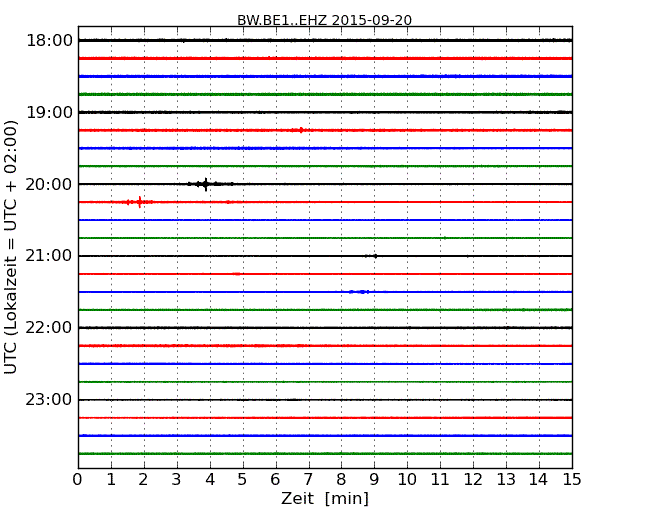Click the red seismic spike near minute 2

(140, 202)
